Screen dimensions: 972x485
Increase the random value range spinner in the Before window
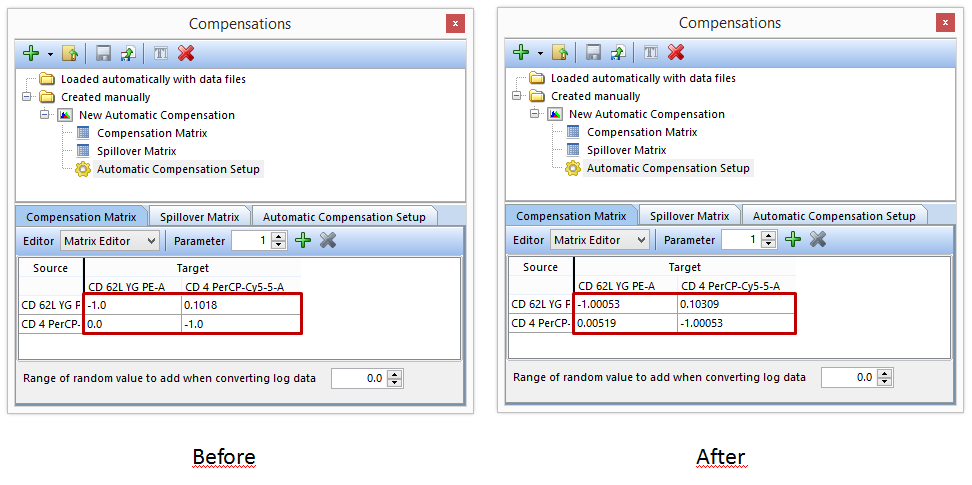395,374
